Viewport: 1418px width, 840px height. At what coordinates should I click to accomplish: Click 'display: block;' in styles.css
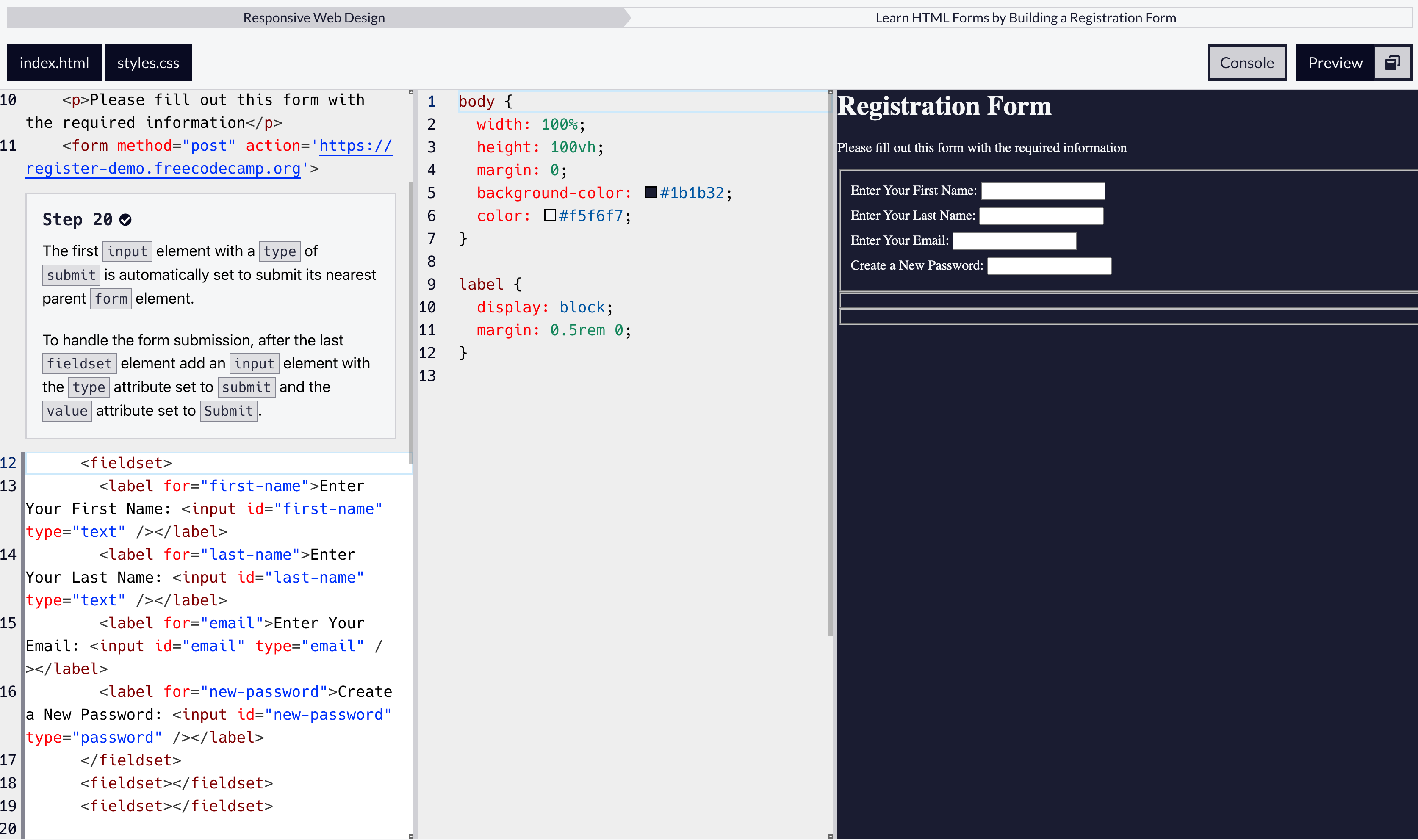click(545, 307)
